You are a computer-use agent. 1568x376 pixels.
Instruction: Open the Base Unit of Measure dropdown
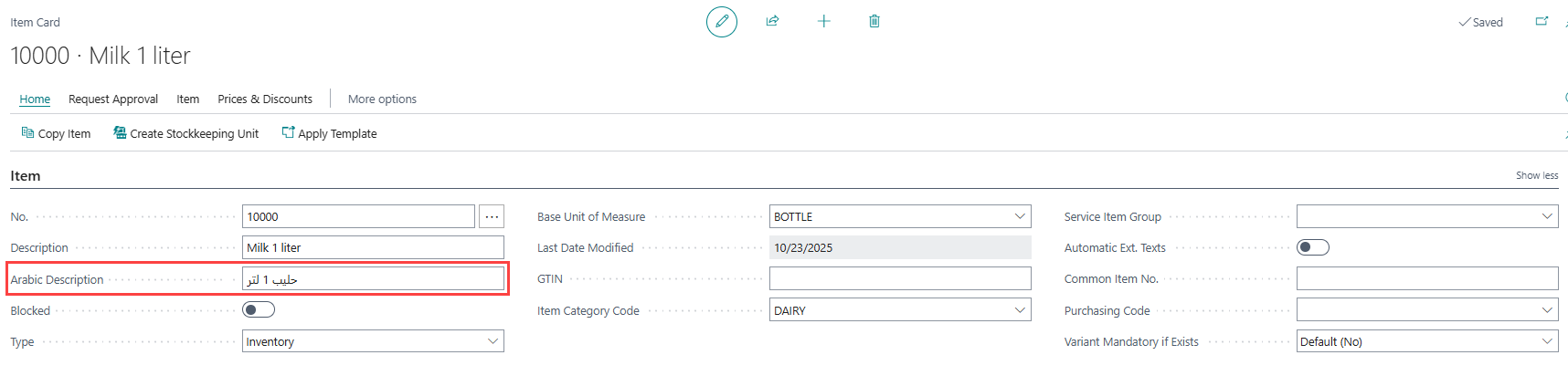point(1020,216)
